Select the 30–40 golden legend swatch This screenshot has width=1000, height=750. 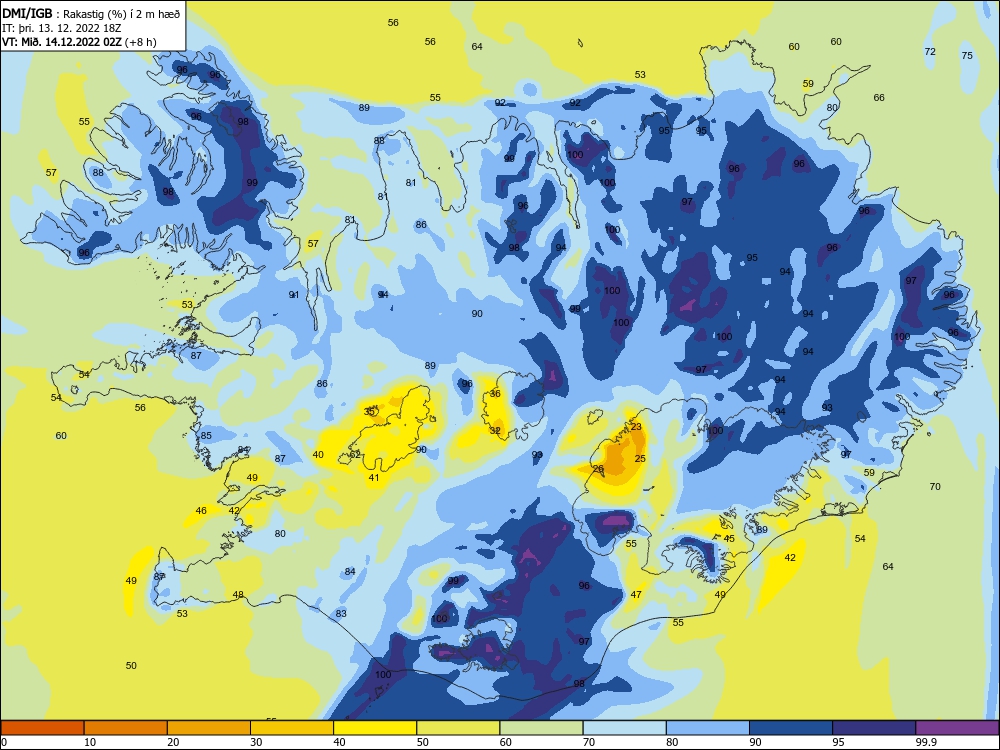(x=292, y=728)
